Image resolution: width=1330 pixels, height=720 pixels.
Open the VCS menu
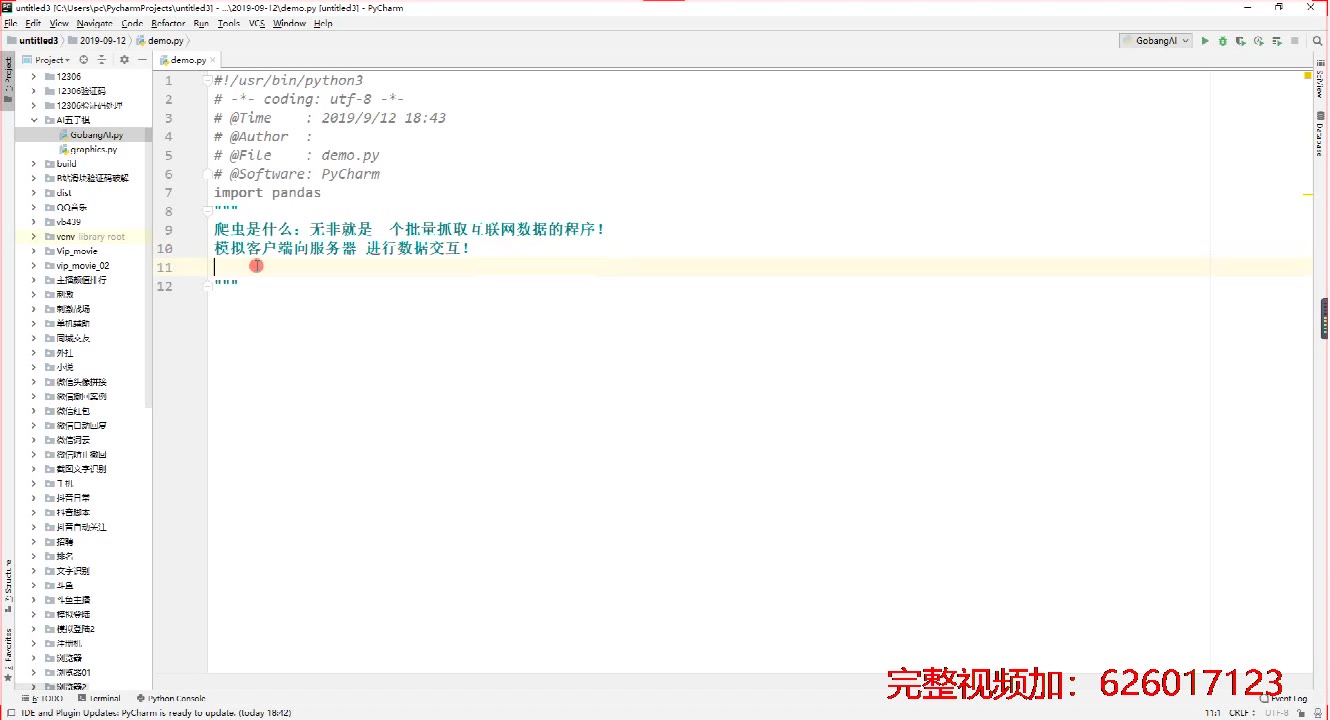point(257,23)
